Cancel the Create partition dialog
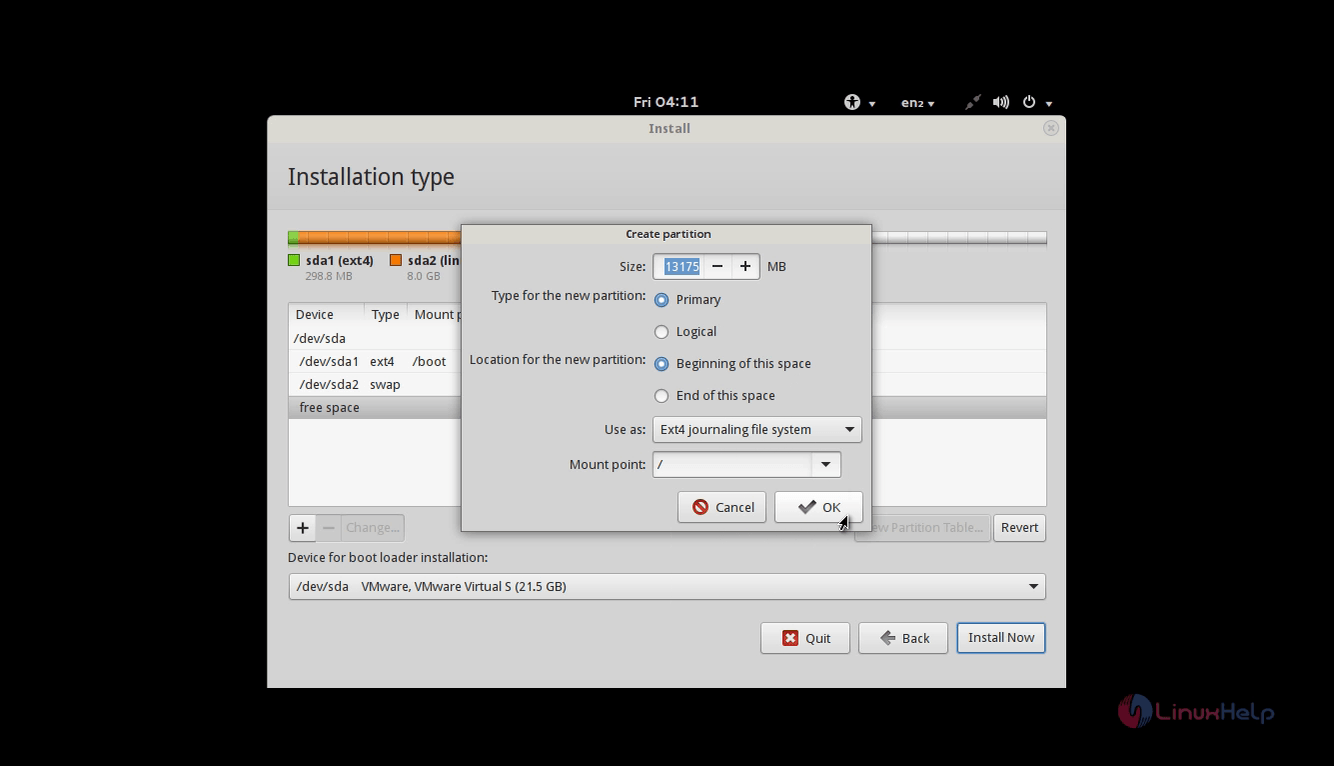The image size is (1334, 766). point(722,507)
